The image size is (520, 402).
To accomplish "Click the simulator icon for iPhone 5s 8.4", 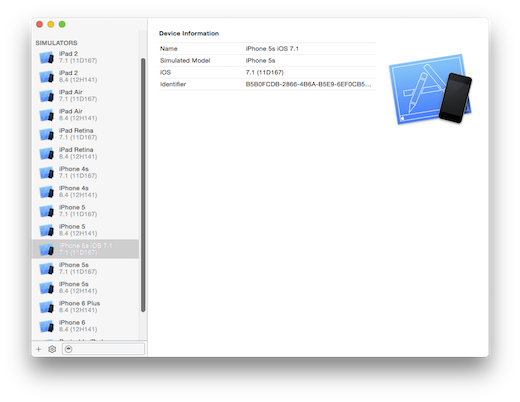I will [47, 288].
